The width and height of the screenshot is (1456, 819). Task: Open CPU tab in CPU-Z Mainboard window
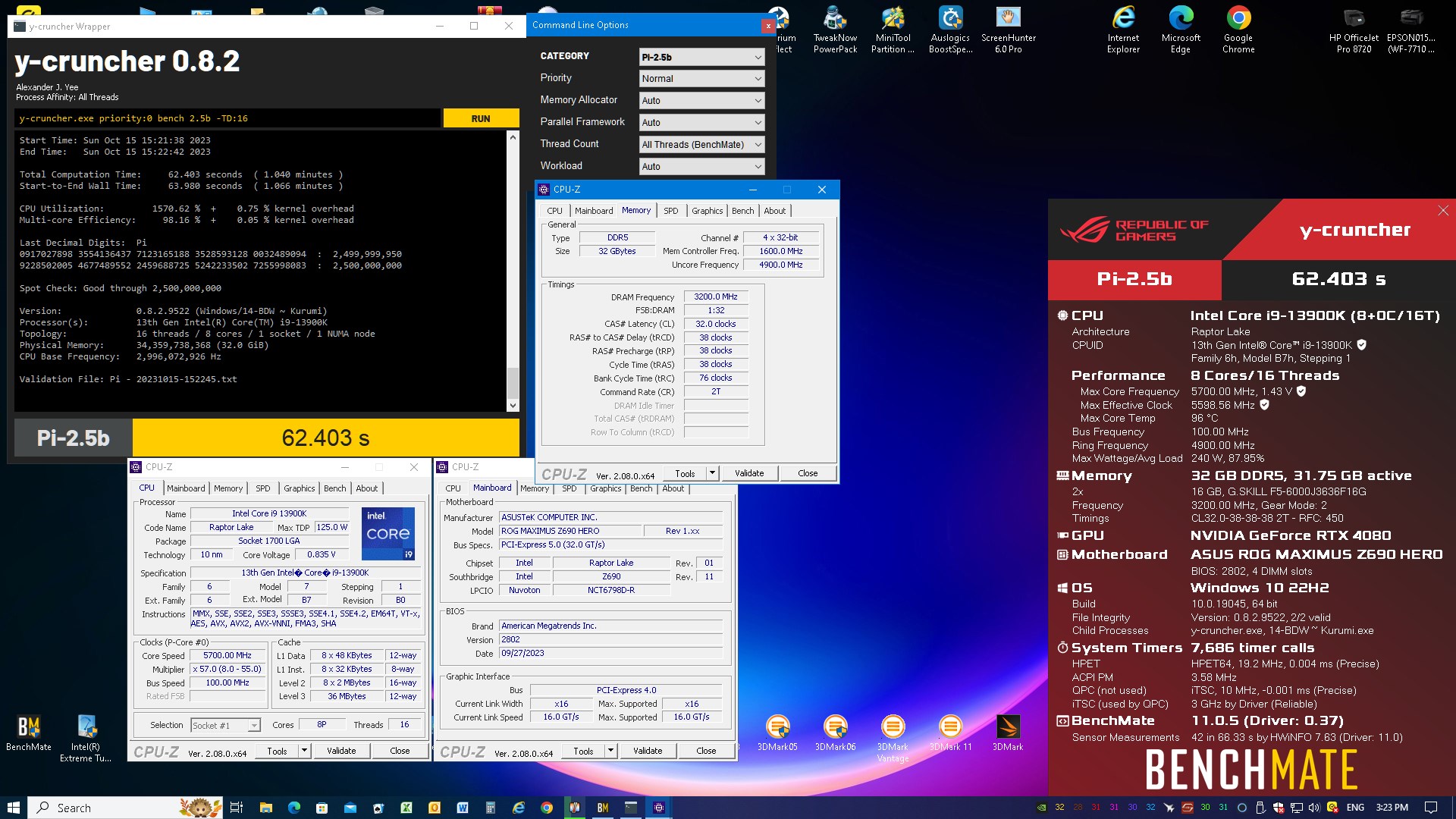point(453,488)
